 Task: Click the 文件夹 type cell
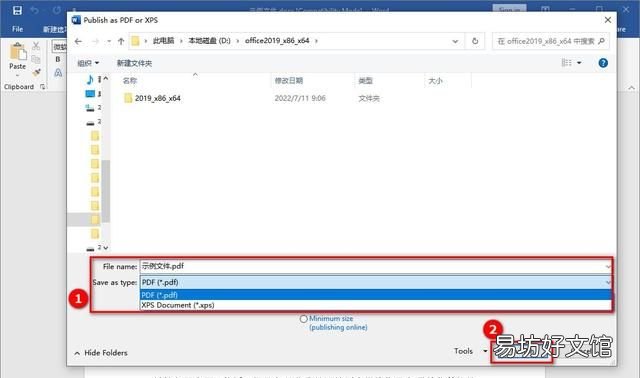click(x=369, y=98)
